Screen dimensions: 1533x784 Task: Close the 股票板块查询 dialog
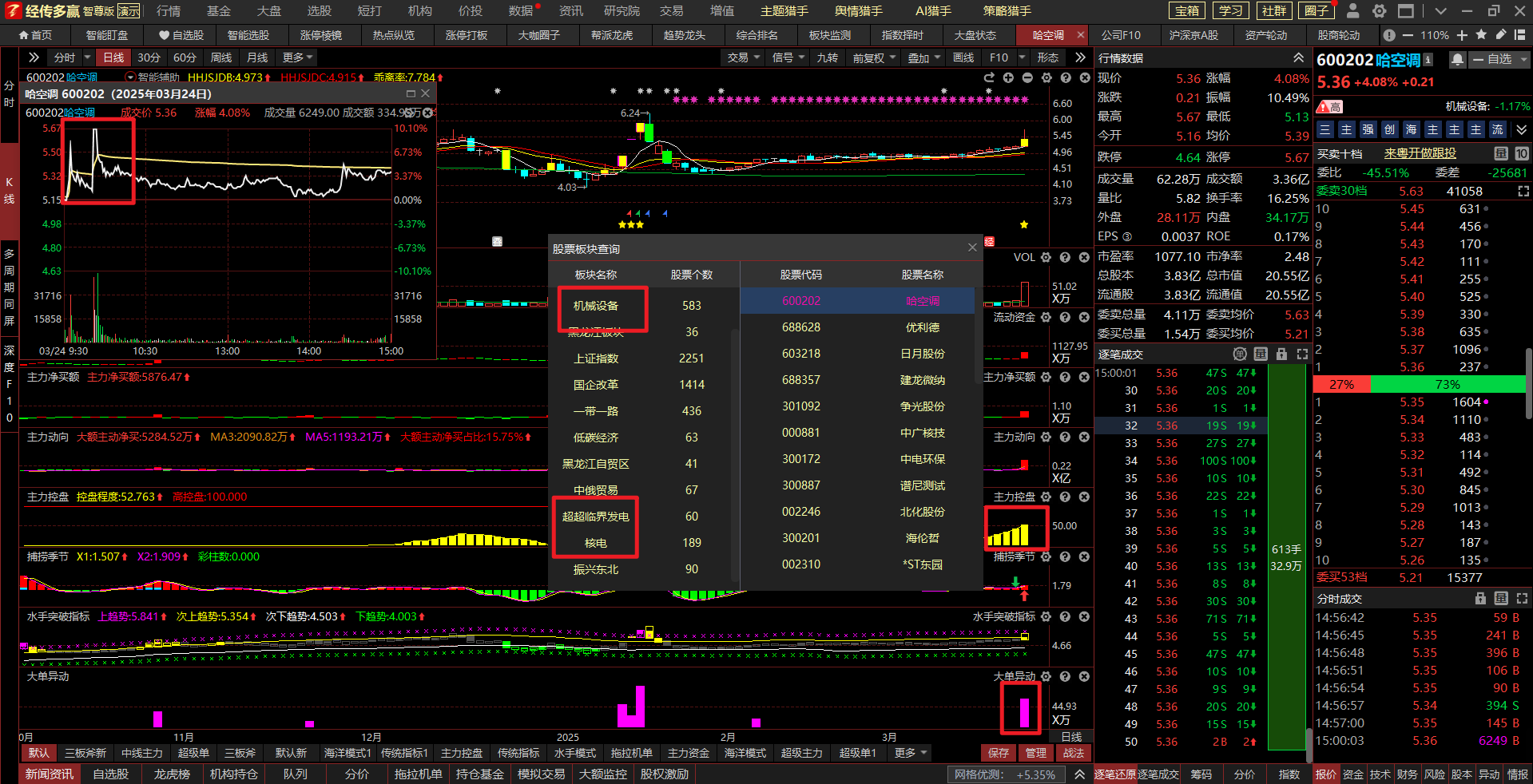click(x=972, y=247)
